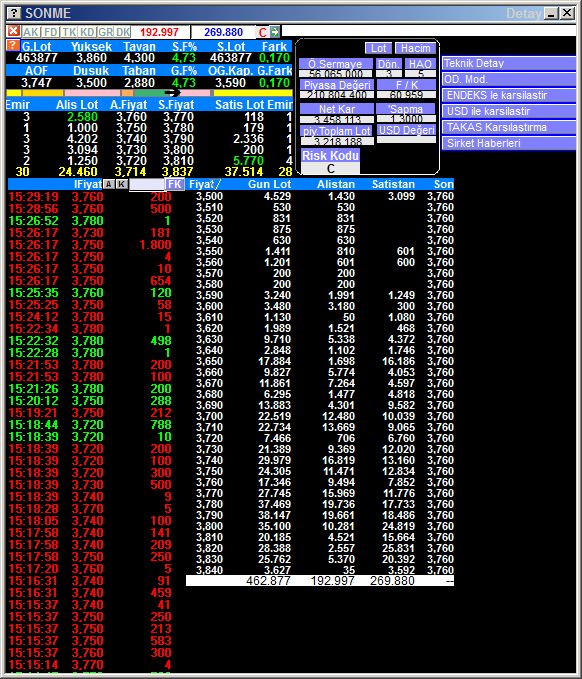Click the red C indicator in top bar
This screenshot has width=582, height=679.
(x=262, y=32)
